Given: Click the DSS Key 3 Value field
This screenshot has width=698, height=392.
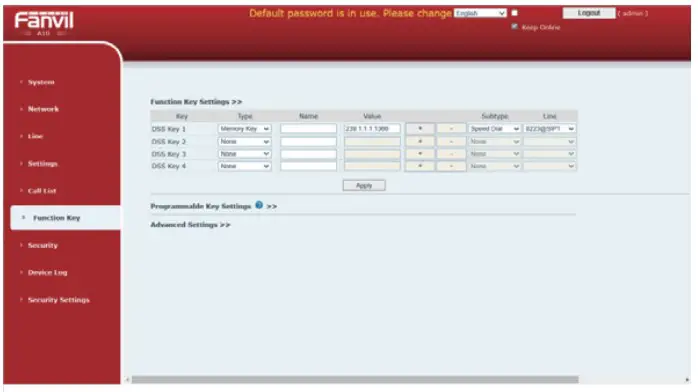Looking at the screenshot, I should (372, 154).
